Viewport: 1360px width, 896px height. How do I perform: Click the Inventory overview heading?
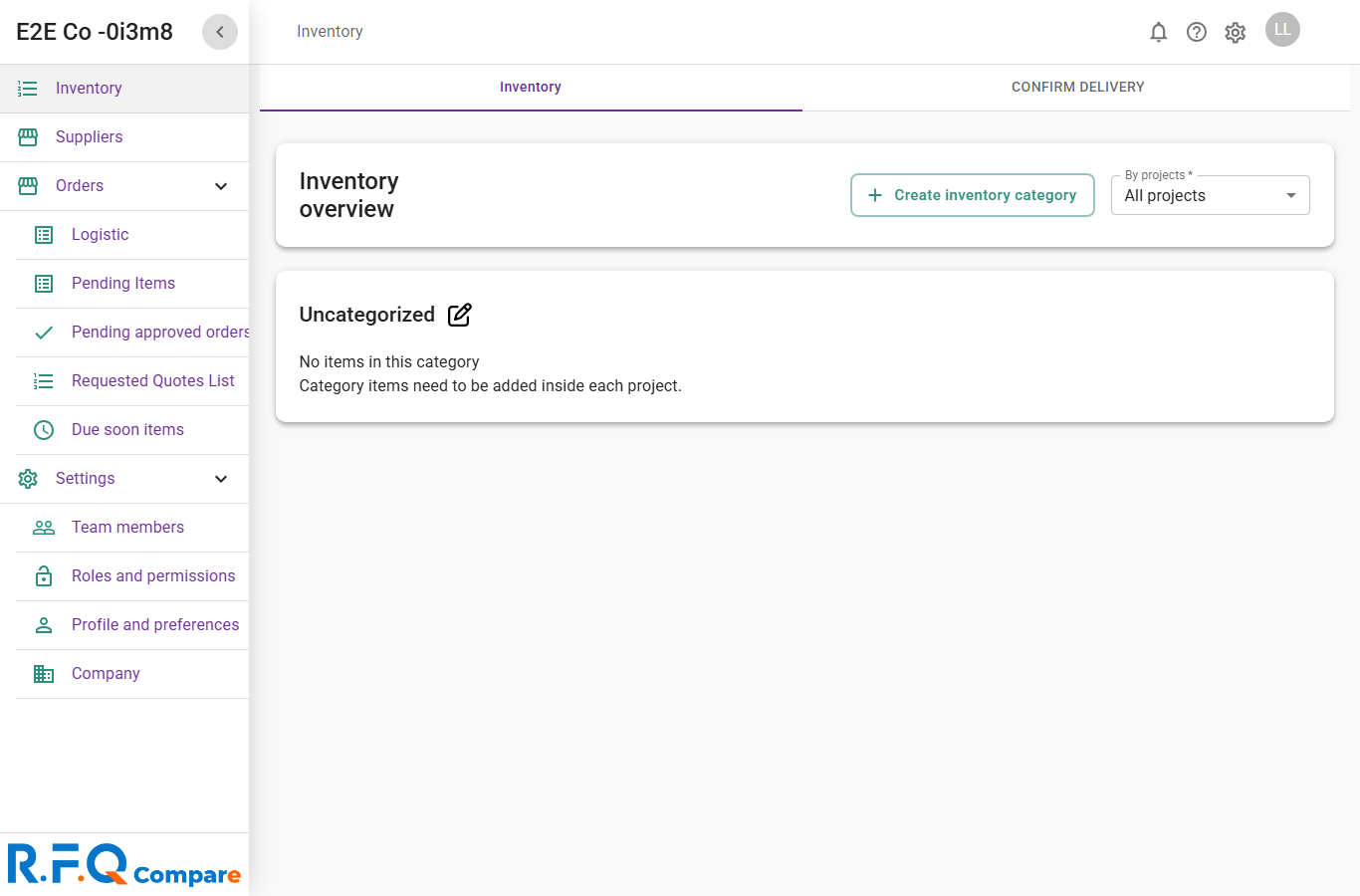348,195
